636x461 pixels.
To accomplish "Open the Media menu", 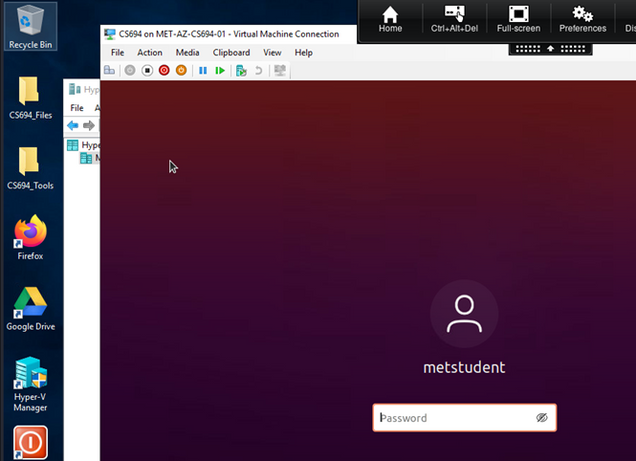I will pos(187,52).
